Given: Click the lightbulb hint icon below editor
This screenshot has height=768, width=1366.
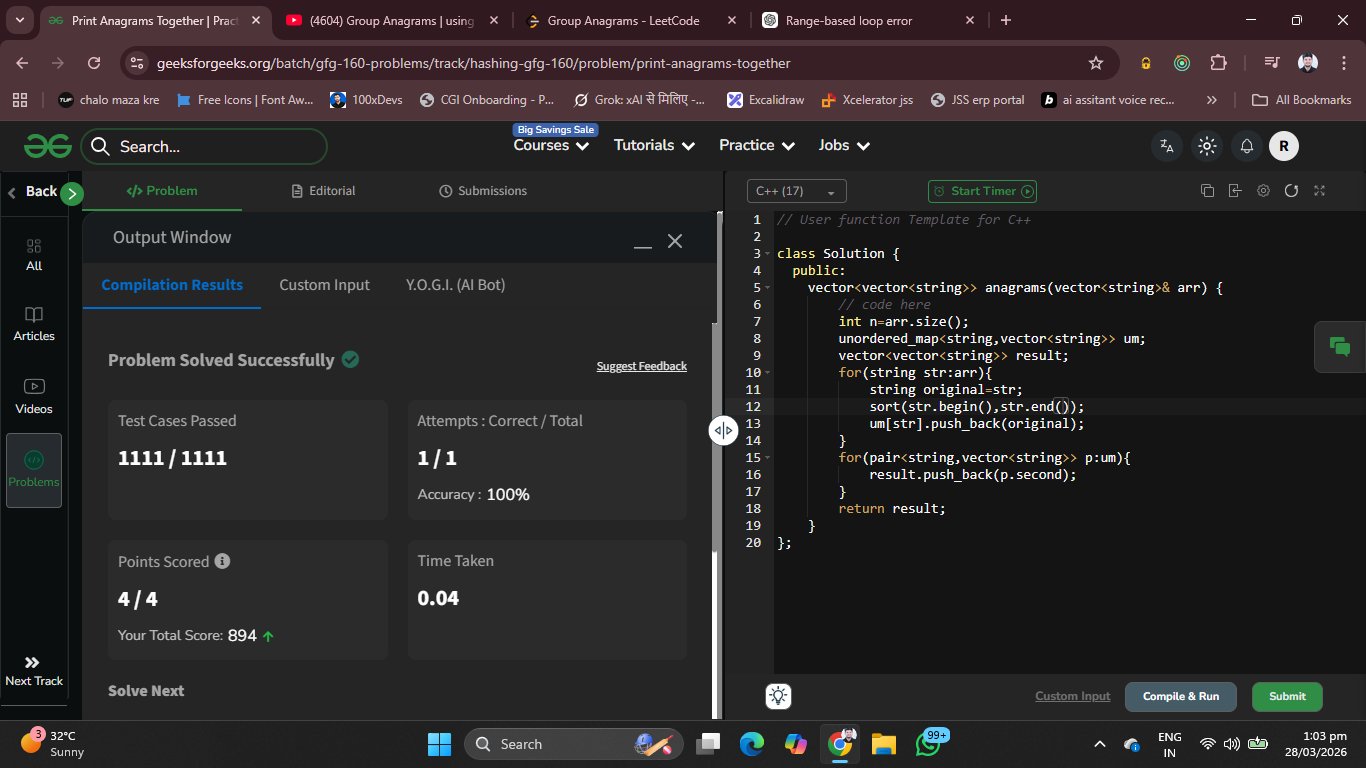Looking at the screenshot, I should point(778,697).
